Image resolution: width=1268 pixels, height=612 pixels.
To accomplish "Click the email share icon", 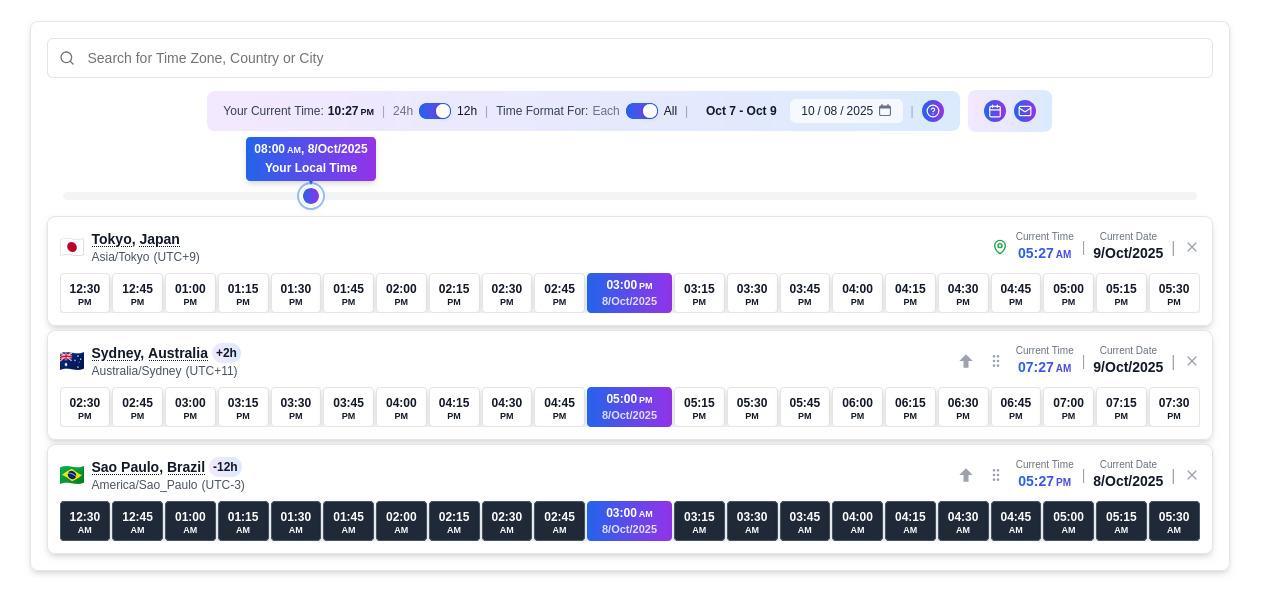I will 1025,111.
